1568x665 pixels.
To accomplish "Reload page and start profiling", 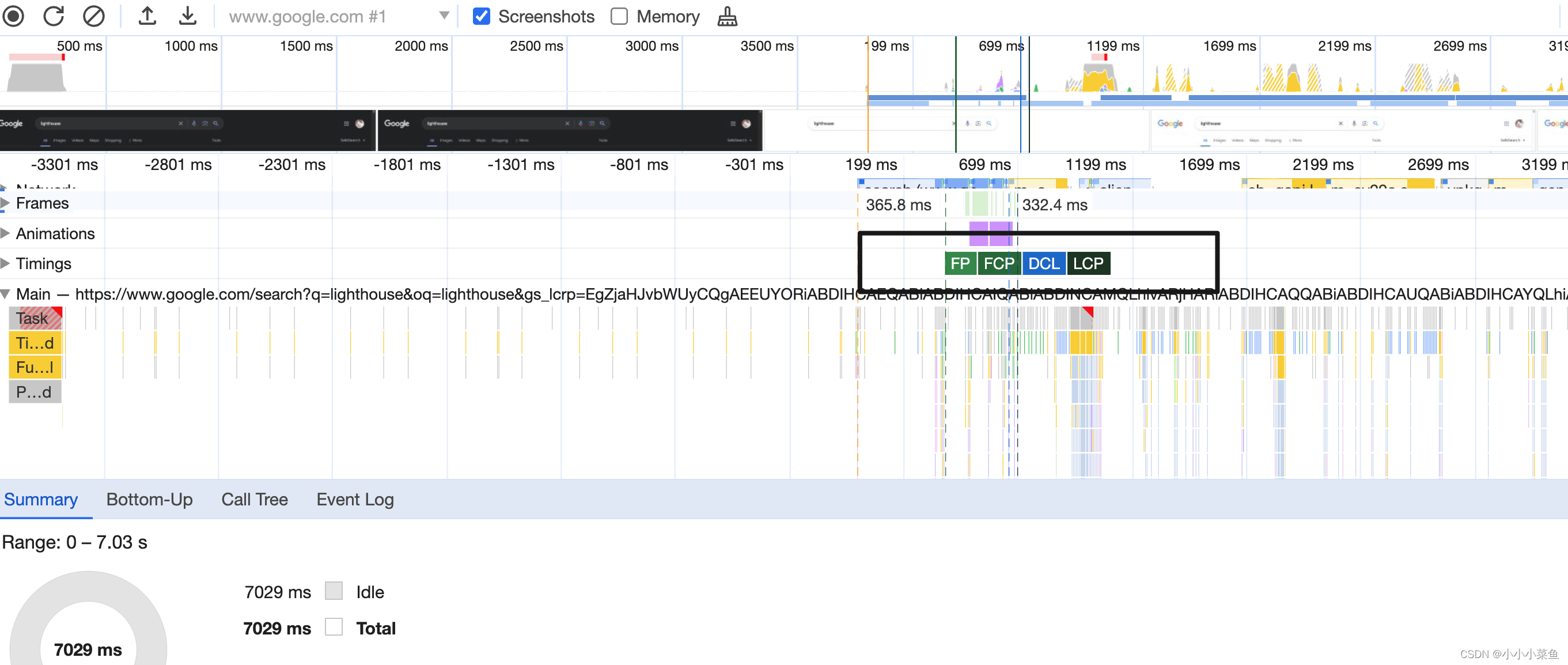I will coord(54,17).
